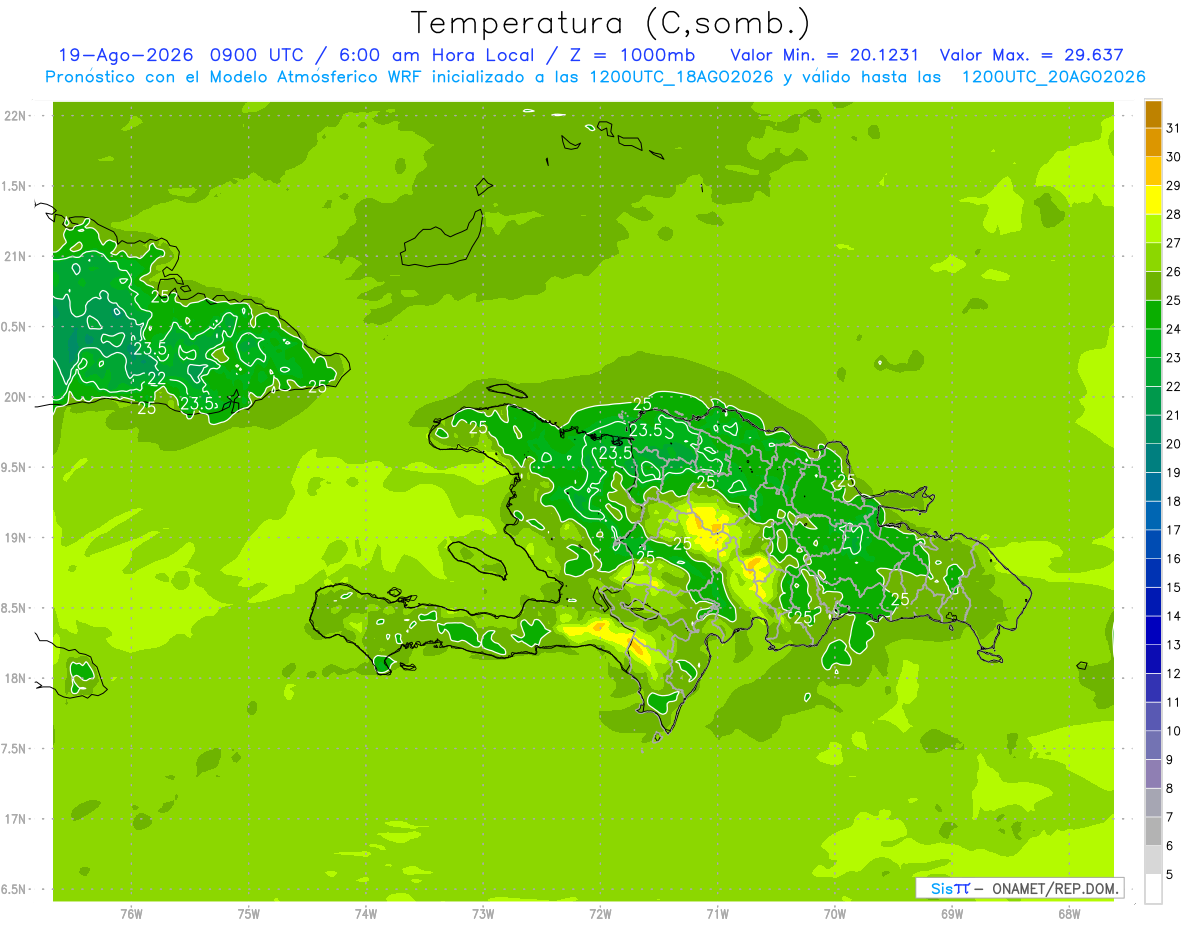Screen dimensions: 1200x927
Task: Click the white swatch below 5 on colorbar
Action: [x=1153, y=889]
